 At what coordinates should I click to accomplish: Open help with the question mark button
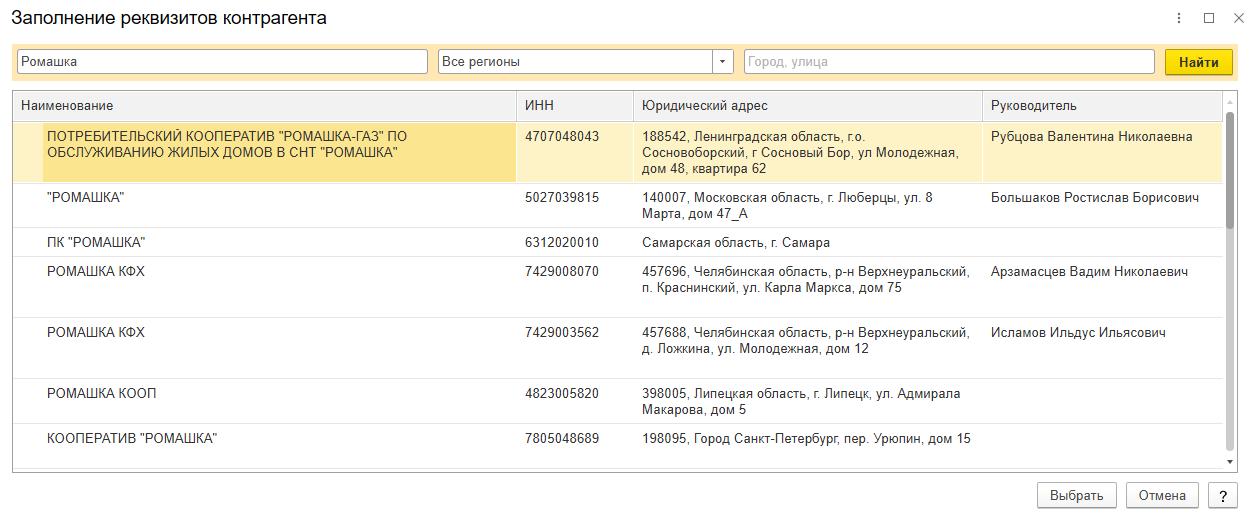click(1222, 495)
